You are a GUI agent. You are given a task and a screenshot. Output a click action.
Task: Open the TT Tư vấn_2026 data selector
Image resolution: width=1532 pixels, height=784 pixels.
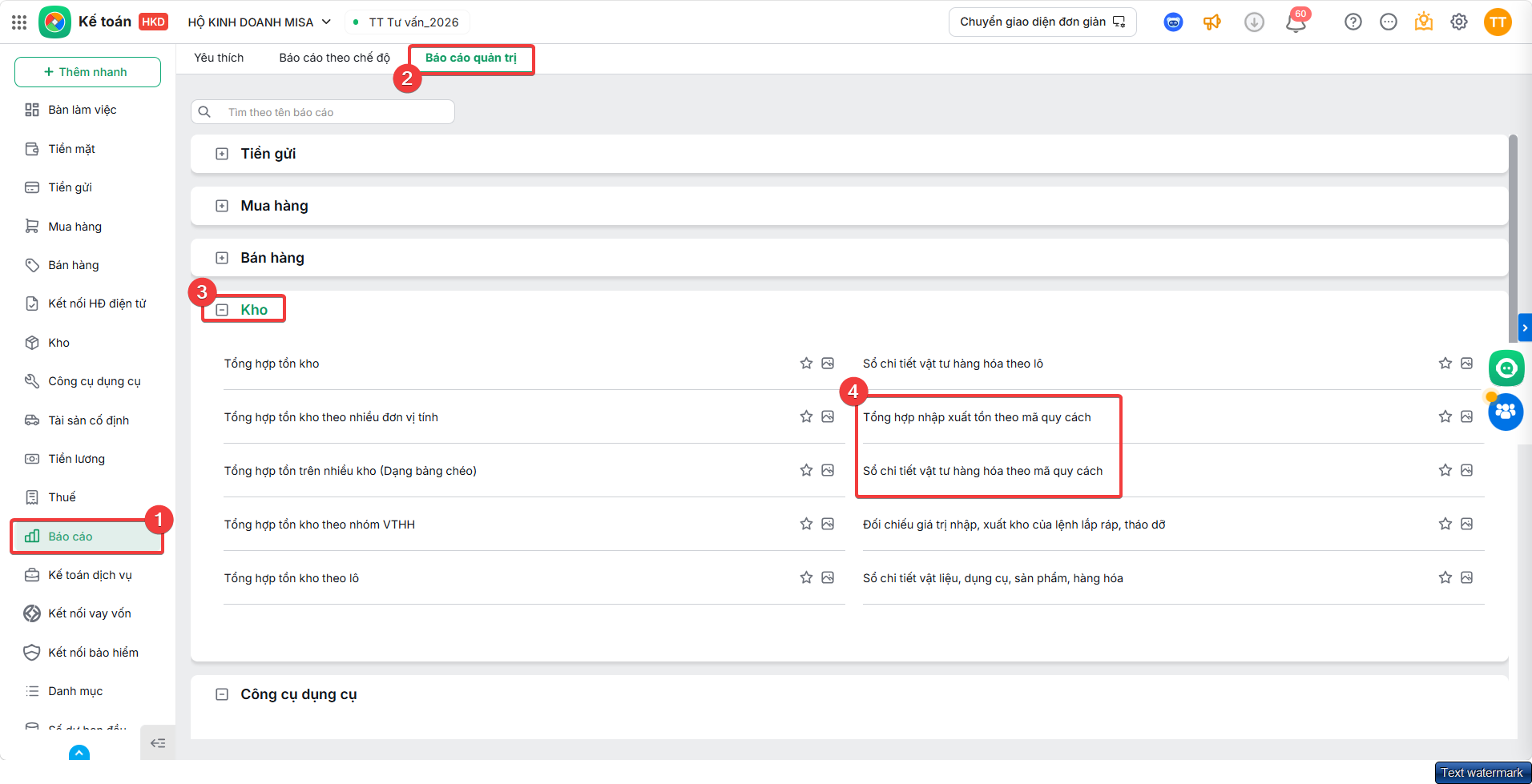[x=408, y=22]
